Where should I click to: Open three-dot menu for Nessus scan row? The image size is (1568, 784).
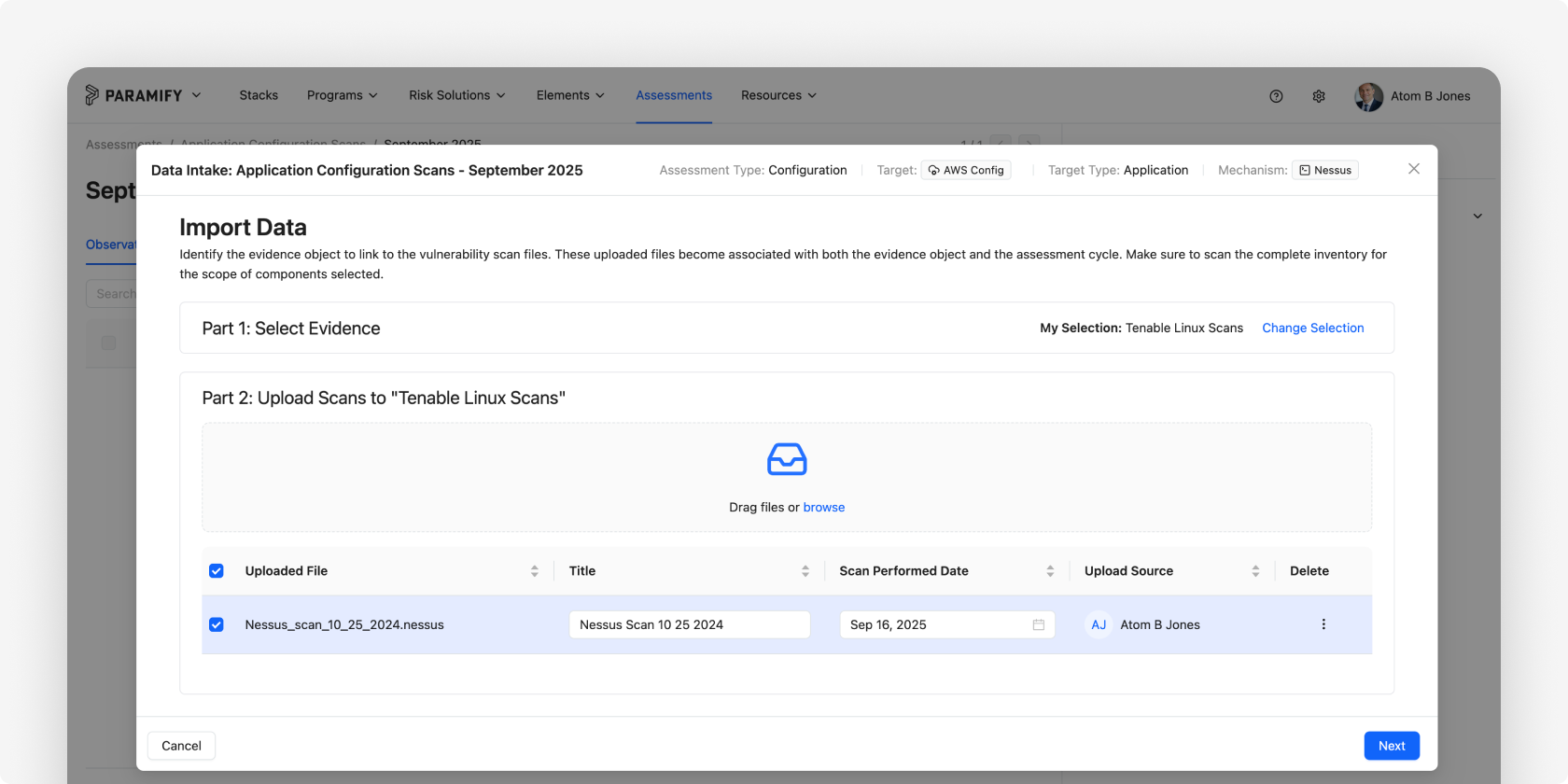1323,624
